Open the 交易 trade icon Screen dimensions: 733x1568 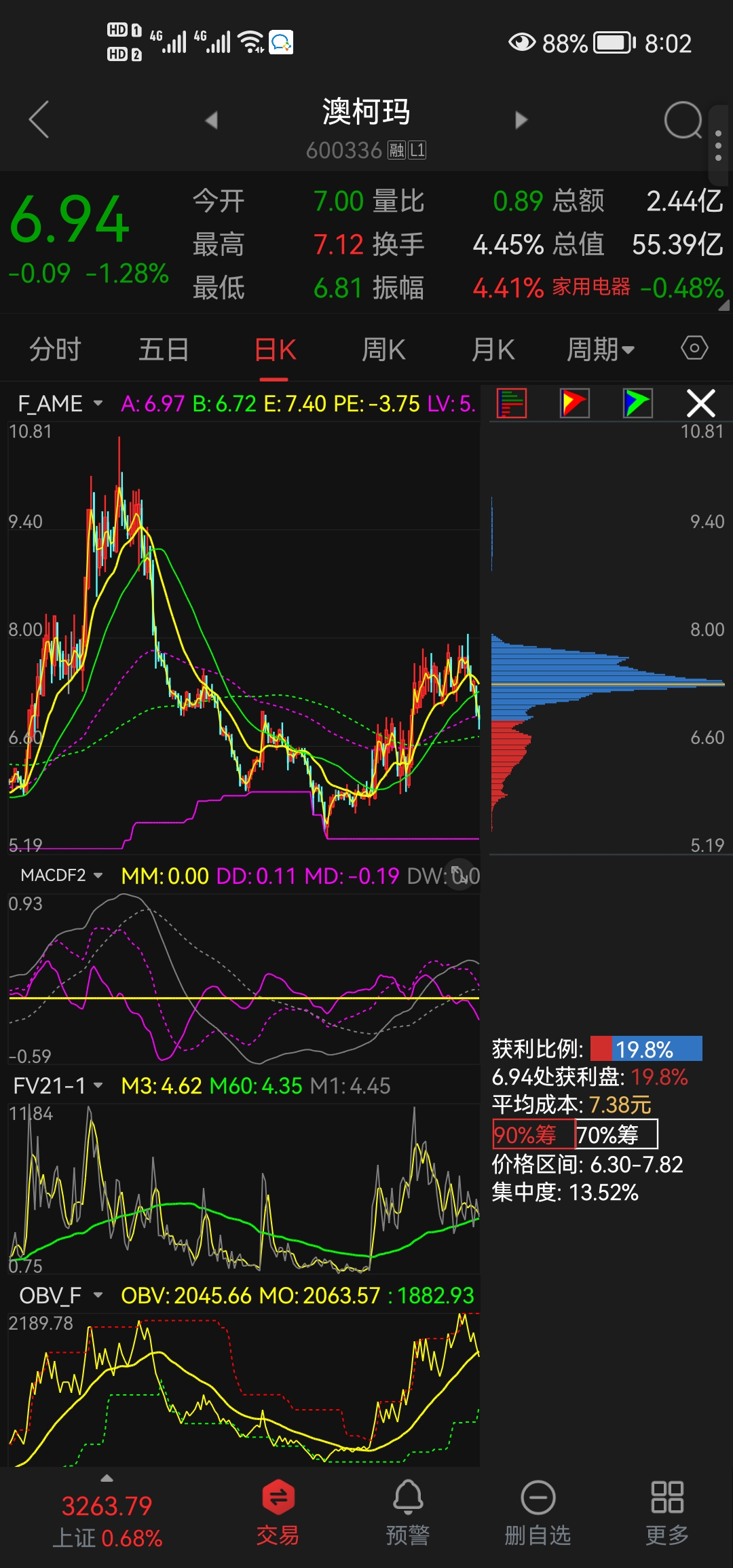[278, 1514]
